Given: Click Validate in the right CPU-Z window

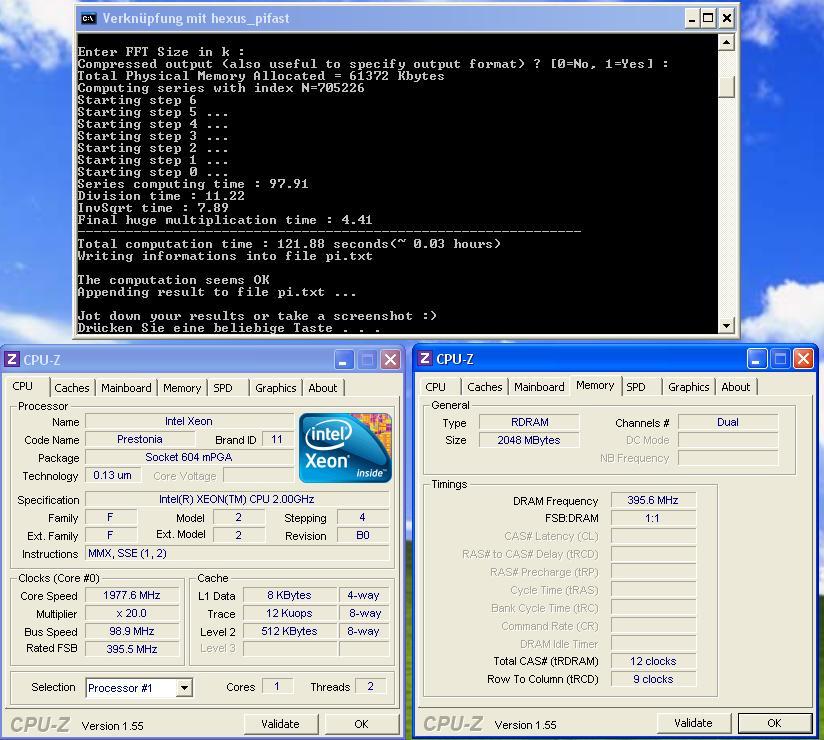Looking at the screenshot, I should click(694, 723).
